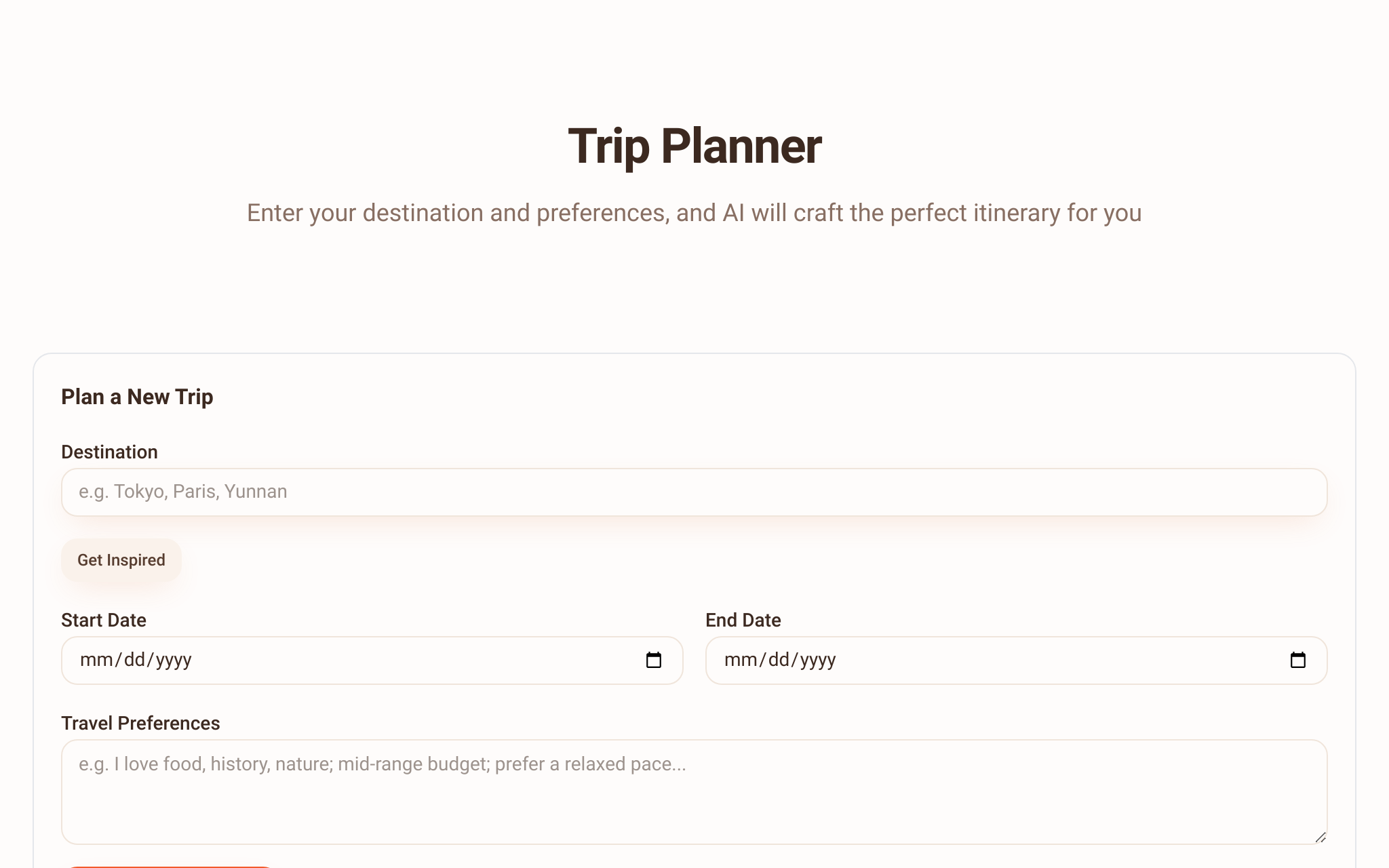This screenshot has height=868, width=1389.
Task: Click the Start Date field label
Action: pyautogui.click(x=104, y=620)
